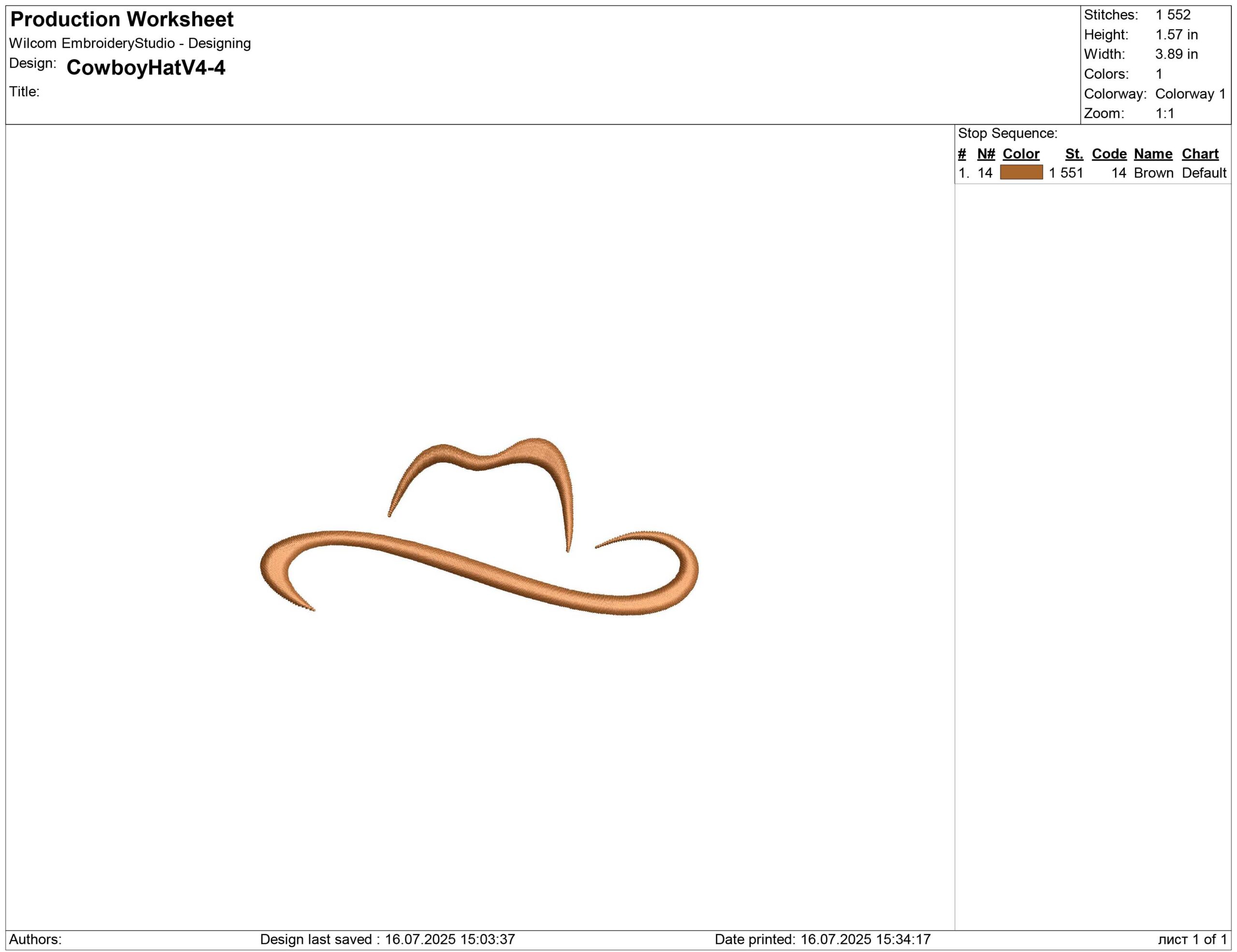Click the Height 1.57 in value
The width and height of the screenshot is (1237, 952).
tap(1177, 35)
